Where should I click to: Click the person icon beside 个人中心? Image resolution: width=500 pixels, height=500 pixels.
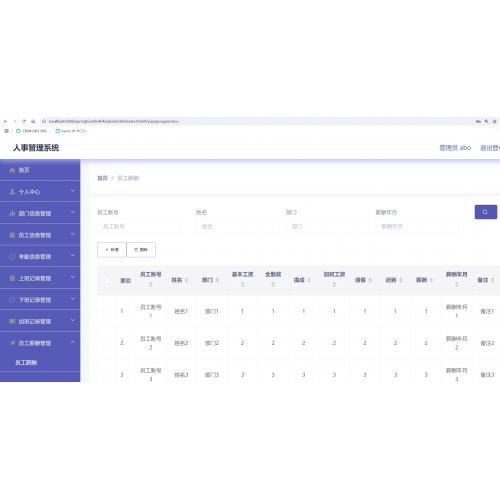pyautogui.click(x=12, y=192)
